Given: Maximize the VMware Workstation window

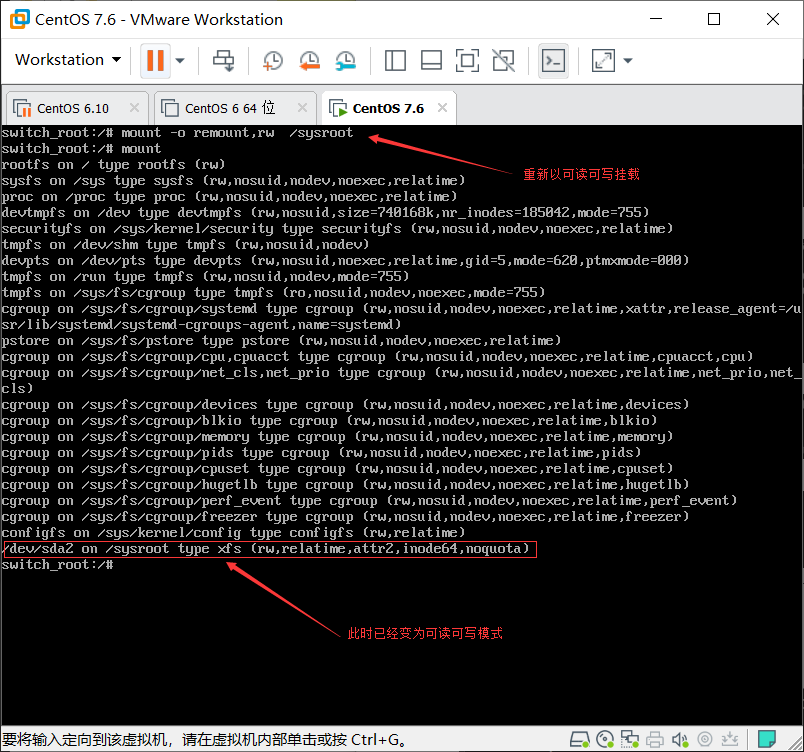Looking at the screenshot, I should coord(714,19).
